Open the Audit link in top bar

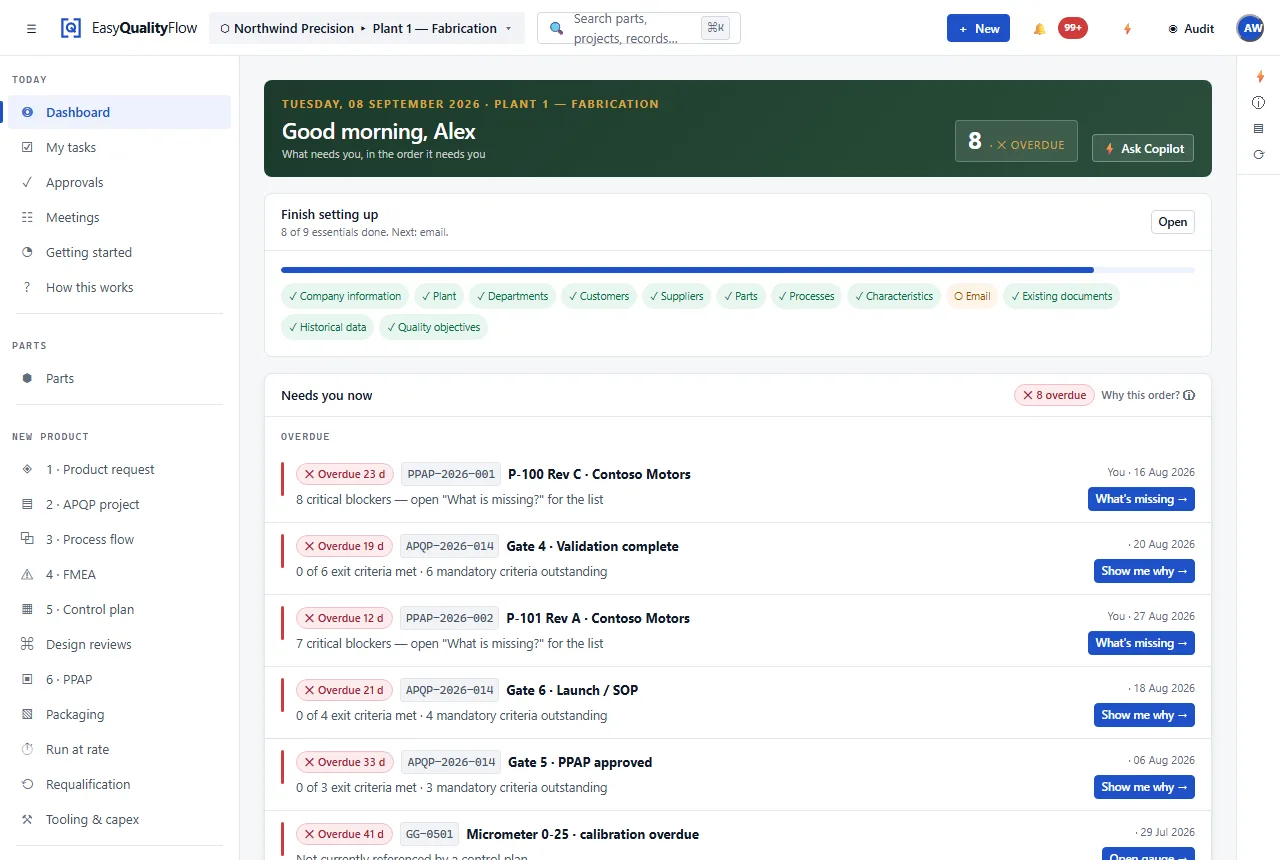[x=1190, y=29]
